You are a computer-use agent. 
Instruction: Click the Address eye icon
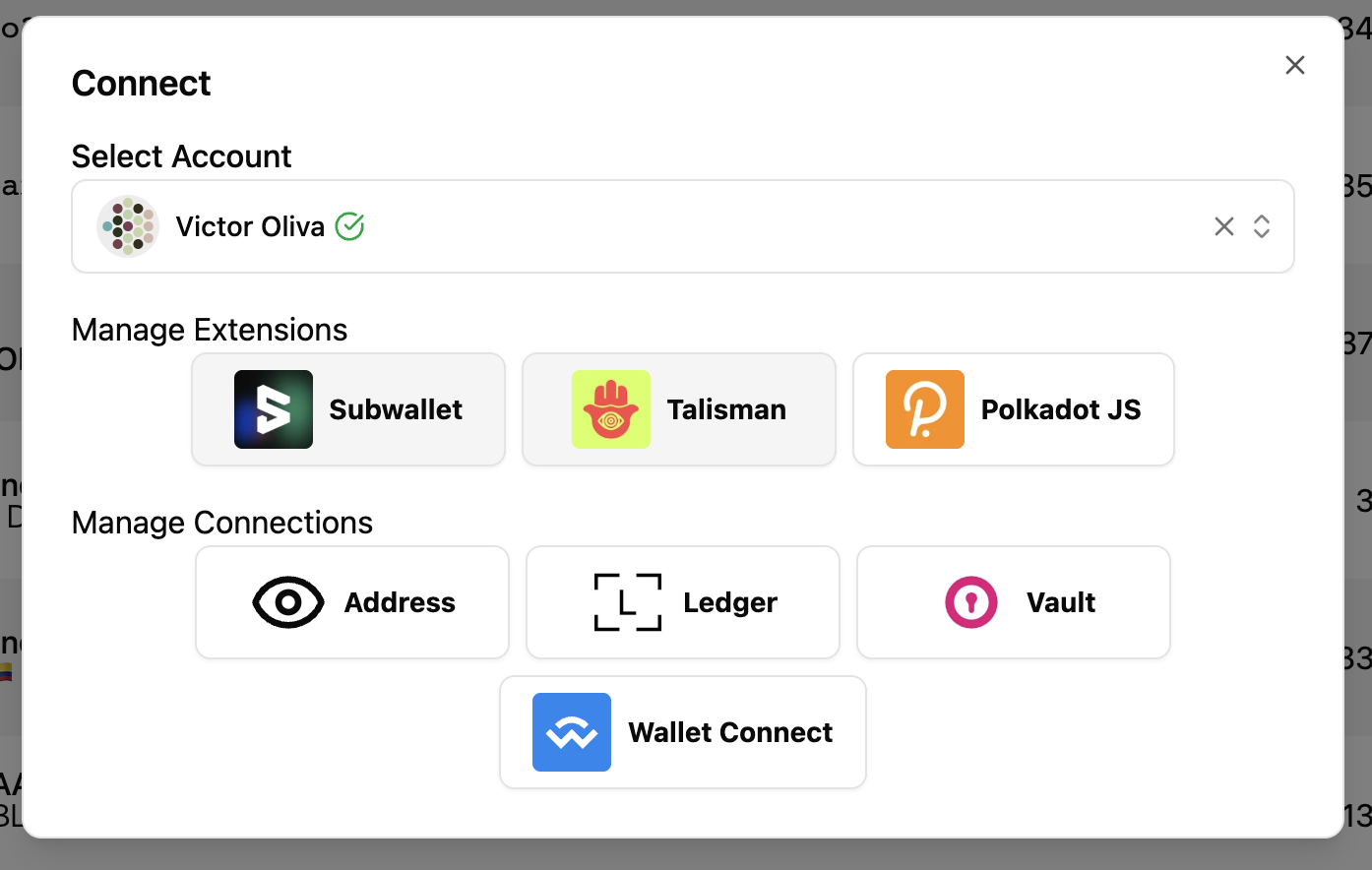(x=288, y=602)
